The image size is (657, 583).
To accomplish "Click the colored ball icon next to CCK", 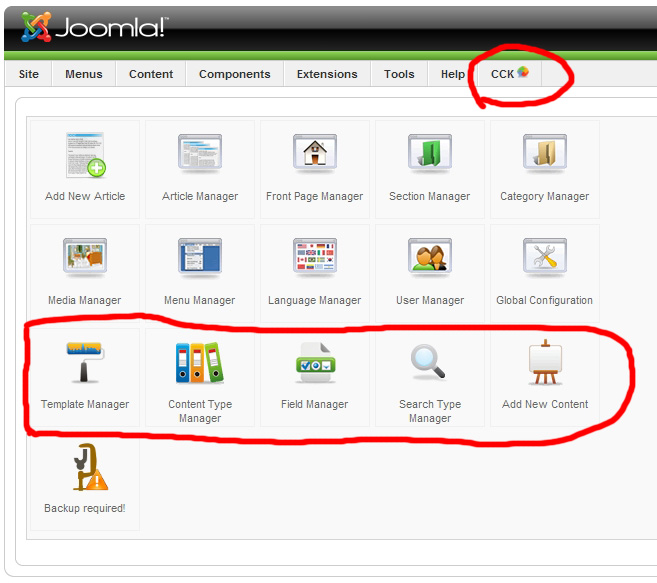I will (523, 72).
